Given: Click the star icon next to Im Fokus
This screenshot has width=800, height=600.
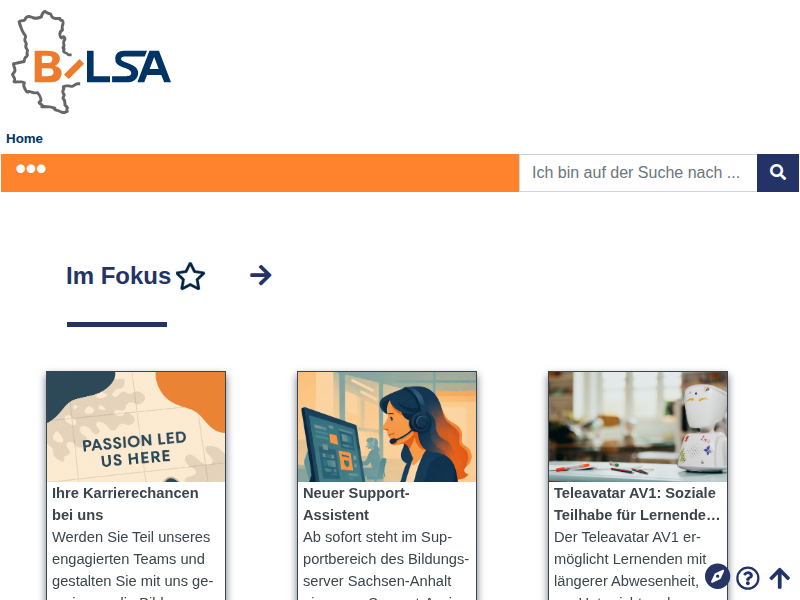Looking at the screenshot, I should [190, 277].
